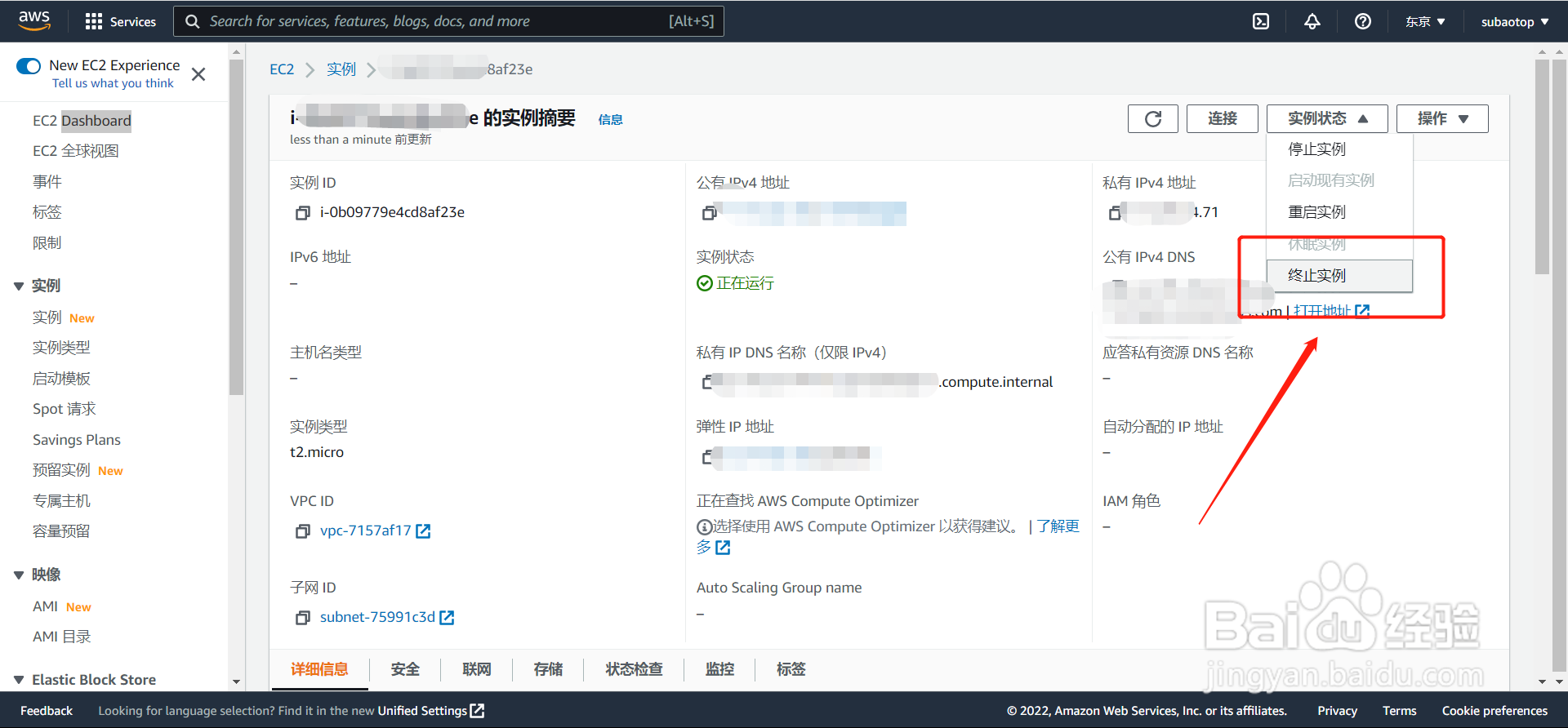Collapse the Elastic Block Store section
Image resolution: width=1568 pixels, height=728 pixels.
[19, 680]
